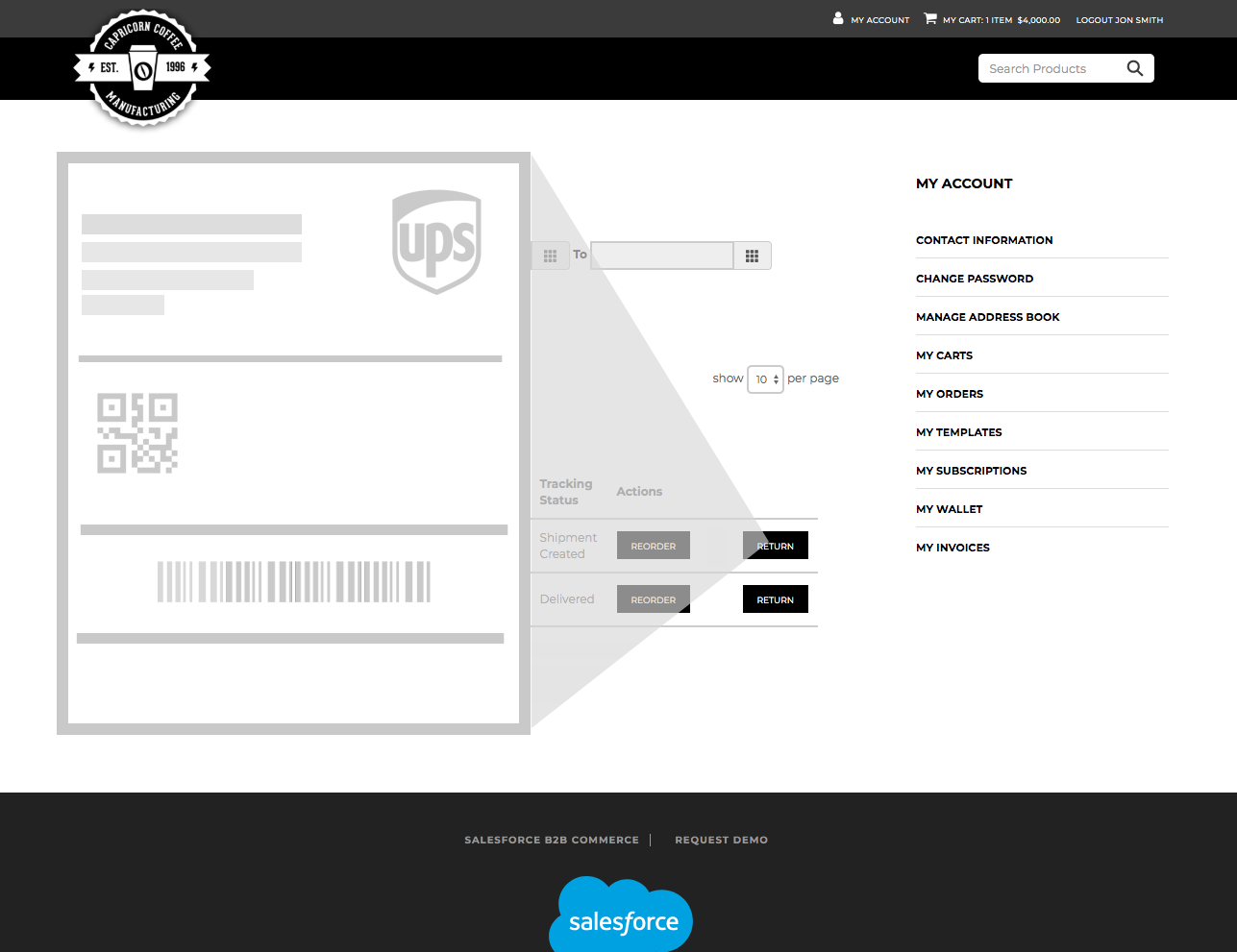The height and width of the screenshot is (952, 1237).
Task: Go to My Carts
Action: click(944, 355)
